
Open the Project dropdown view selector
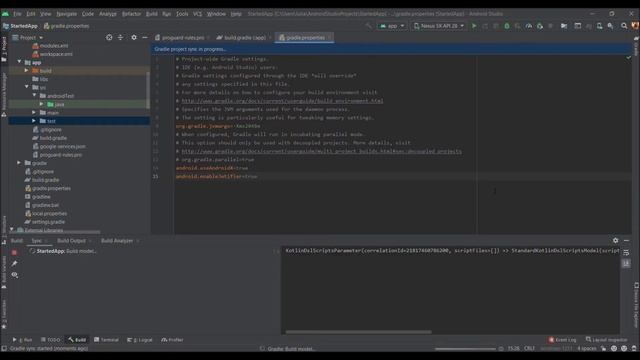point(28,38)
